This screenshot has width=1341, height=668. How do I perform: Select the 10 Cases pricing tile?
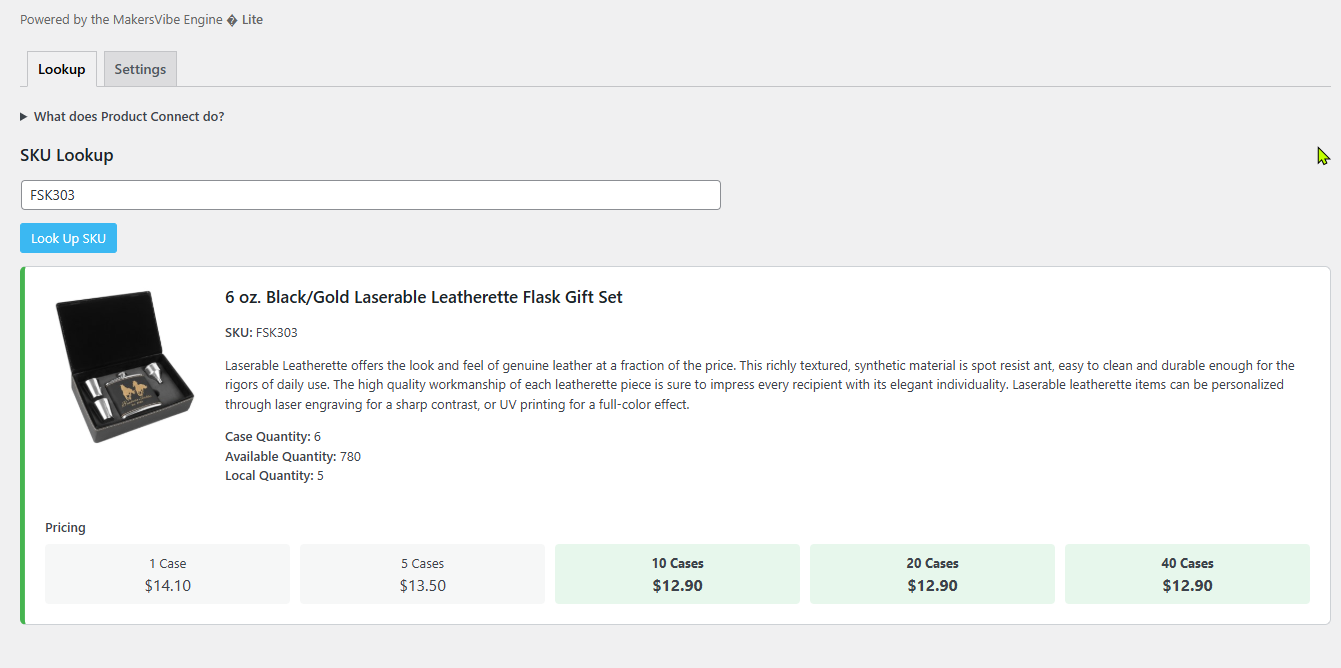tap(677, 574)
